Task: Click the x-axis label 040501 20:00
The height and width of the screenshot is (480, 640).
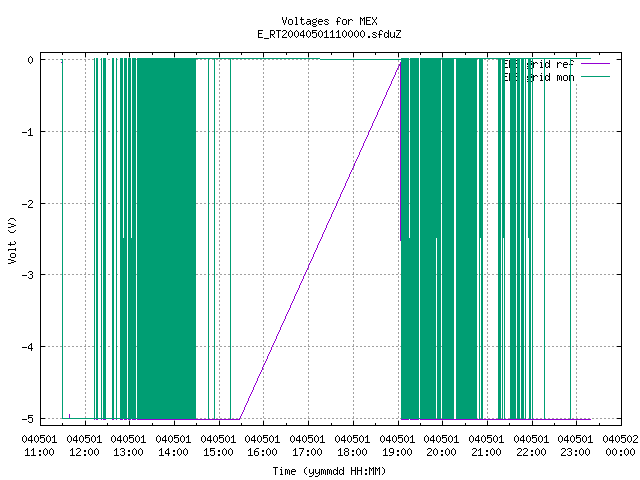Action: [x=441, y=446]
